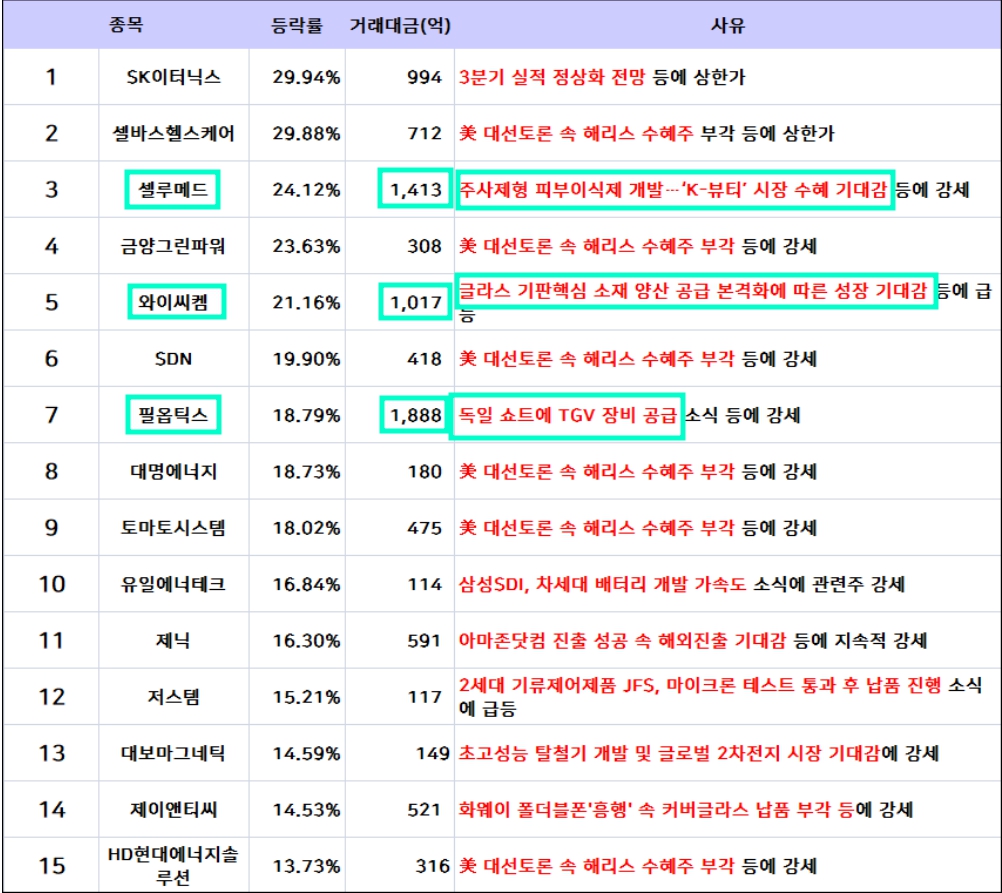Click trading value 1,413

click(x=416, y=190)
